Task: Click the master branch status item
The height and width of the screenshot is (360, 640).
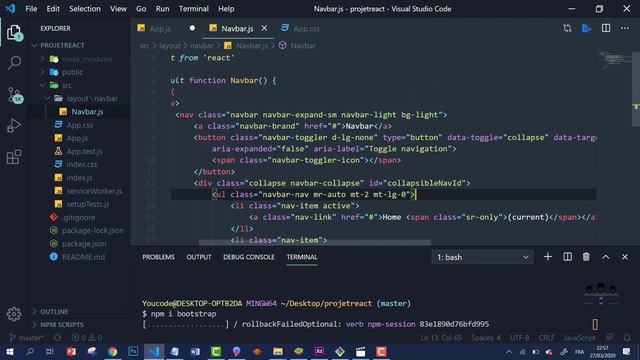Action: point(27,338)
